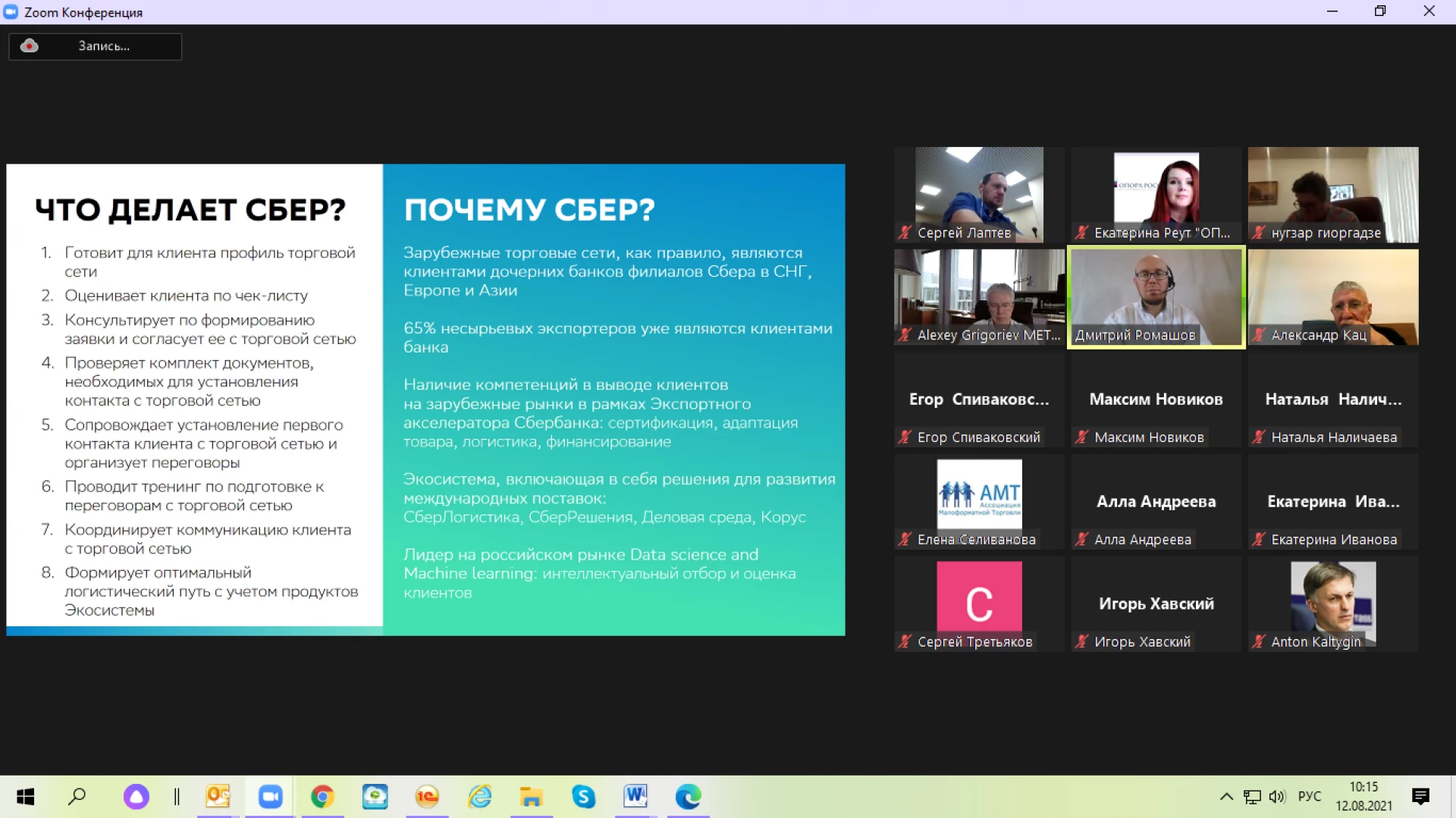
Task: Select Alexey Grigoriev video tile
Action: pyautogui.click(x=979, y=297)
